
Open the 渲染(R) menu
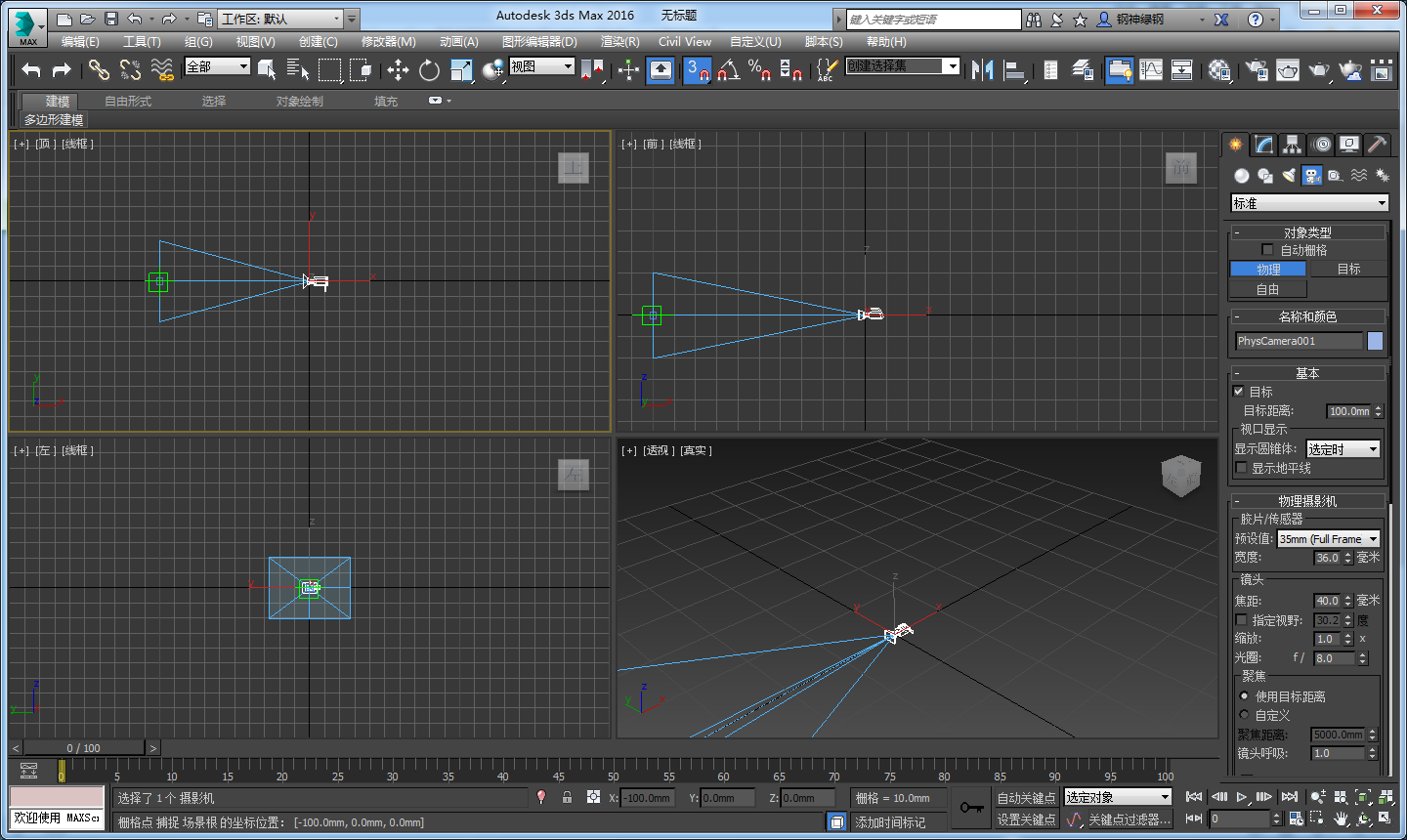619,42
